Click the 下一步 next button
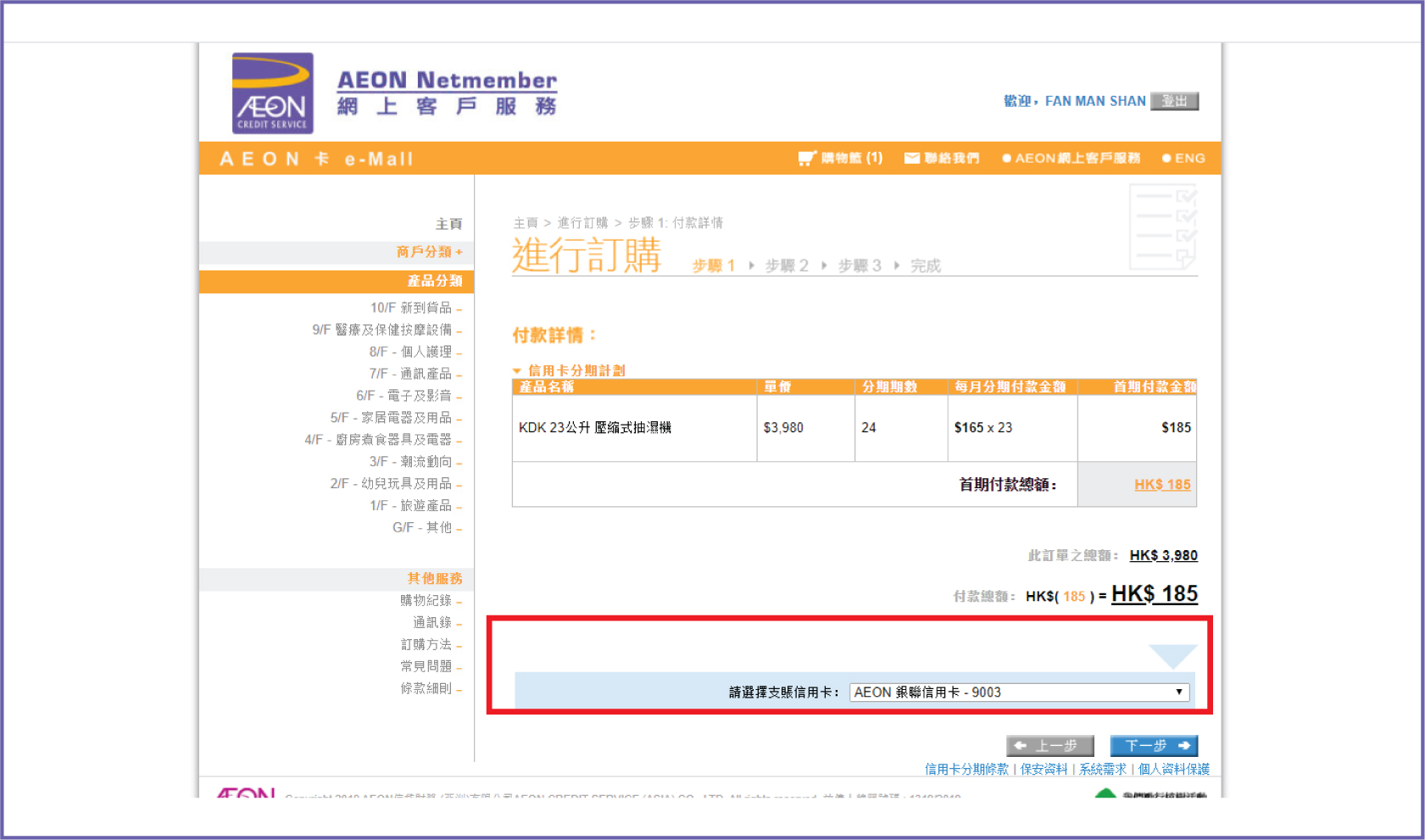The height and width of the screenshot is (840, 1425). pyautogui.click(x=1154, y=746)
